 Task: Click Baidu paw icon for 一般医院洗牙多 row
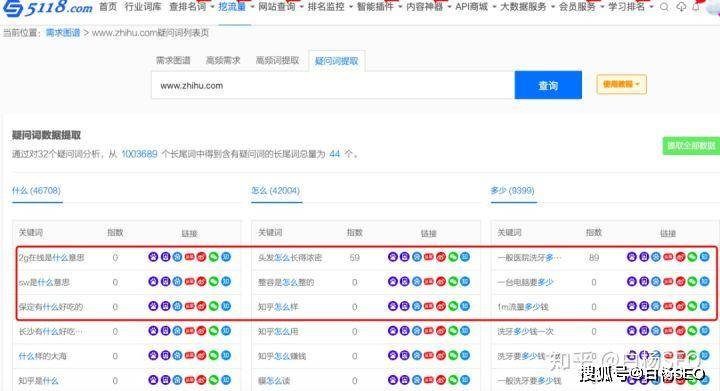(632, 257)
